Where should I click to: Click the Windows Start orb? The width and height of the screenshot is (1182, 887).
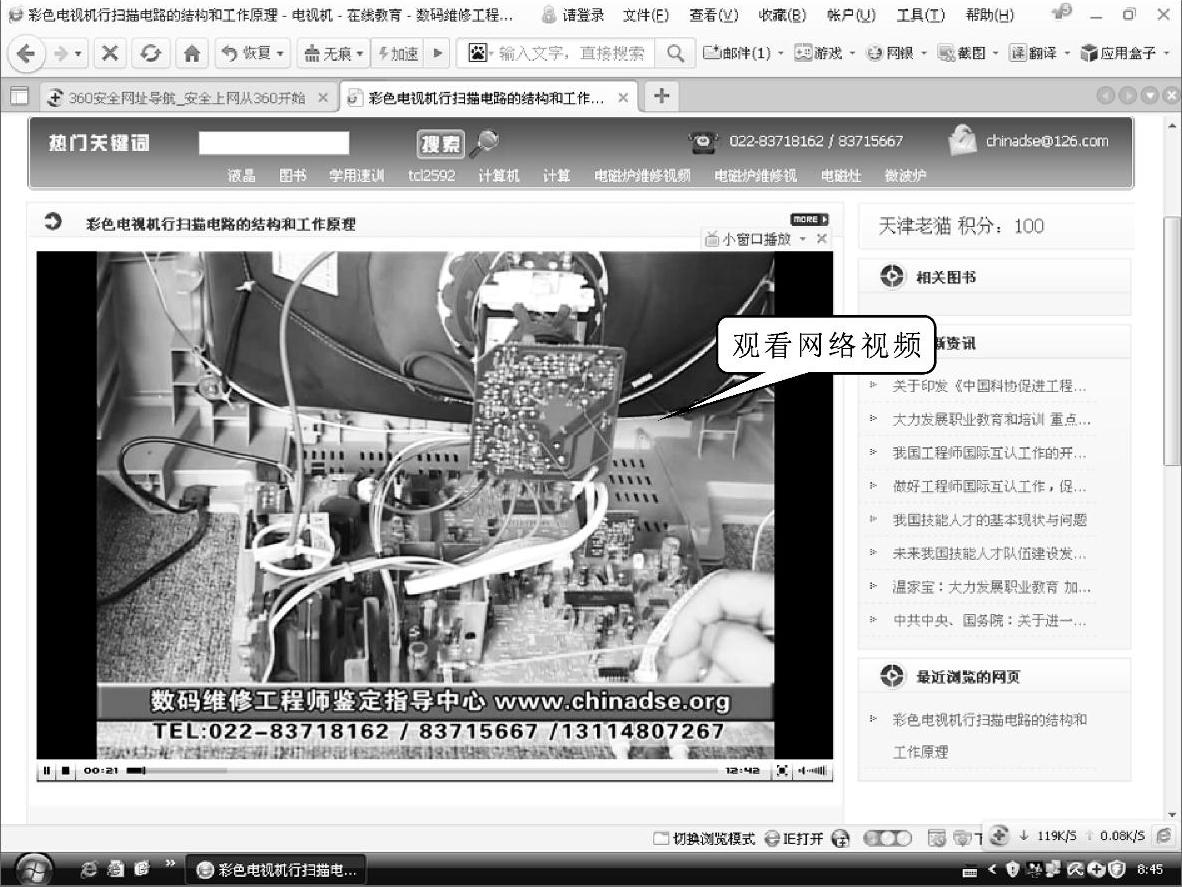coord(35,870)
